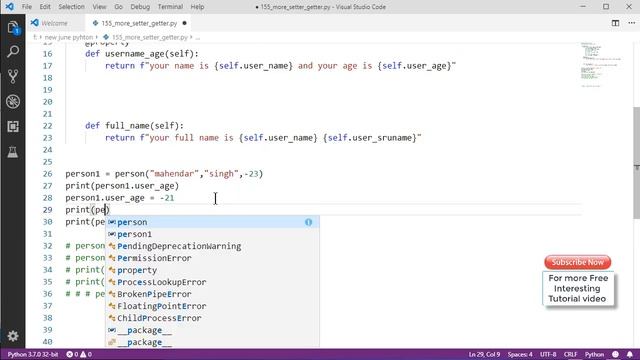Open the editor More Actions ellipsis

point(631,23)
